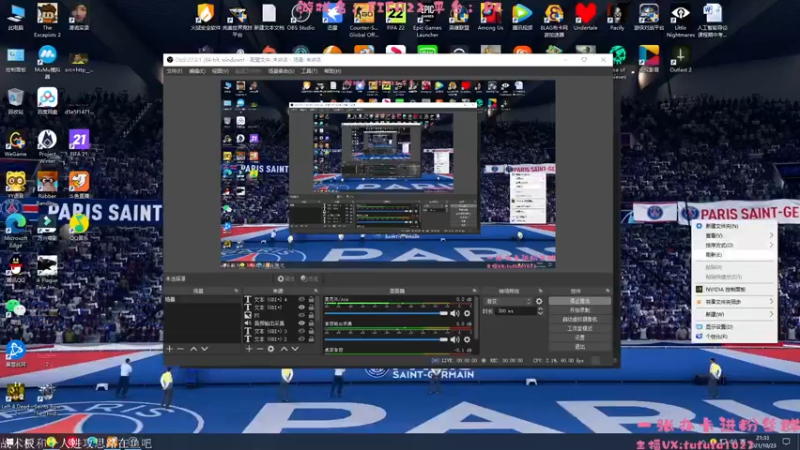Open OBS 编辑(E) menu
This screenshot has height=450, width=800.
pos(197,71)
